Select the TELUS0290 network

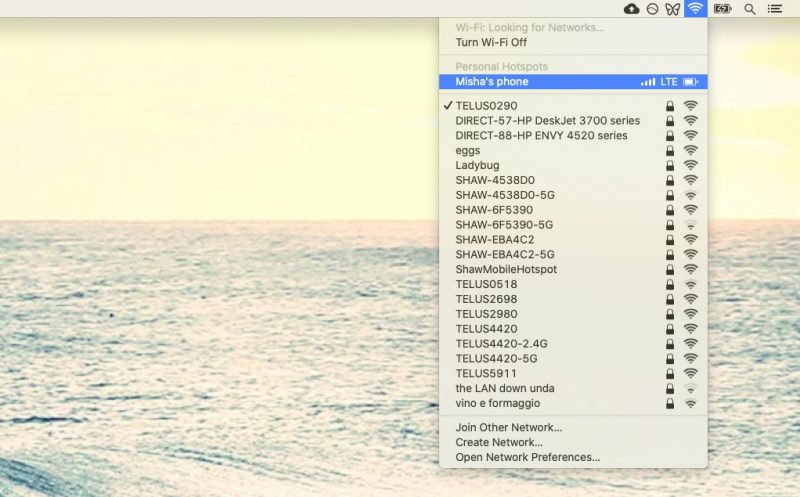573,106
